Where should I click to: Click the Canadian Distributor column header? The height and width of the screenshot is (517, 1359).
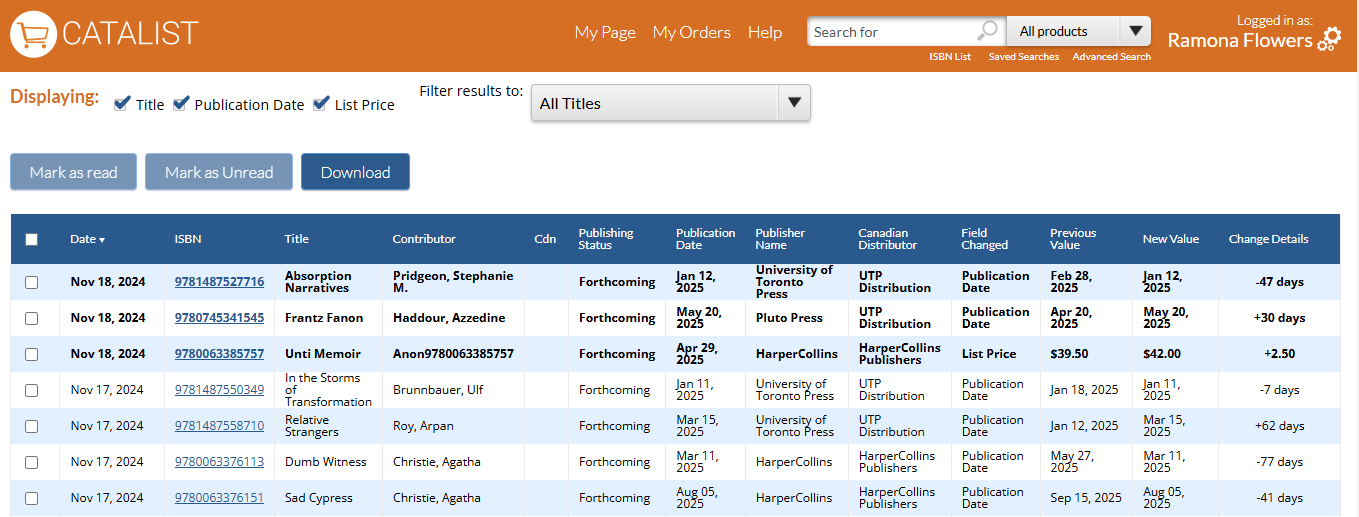[887, 239]
